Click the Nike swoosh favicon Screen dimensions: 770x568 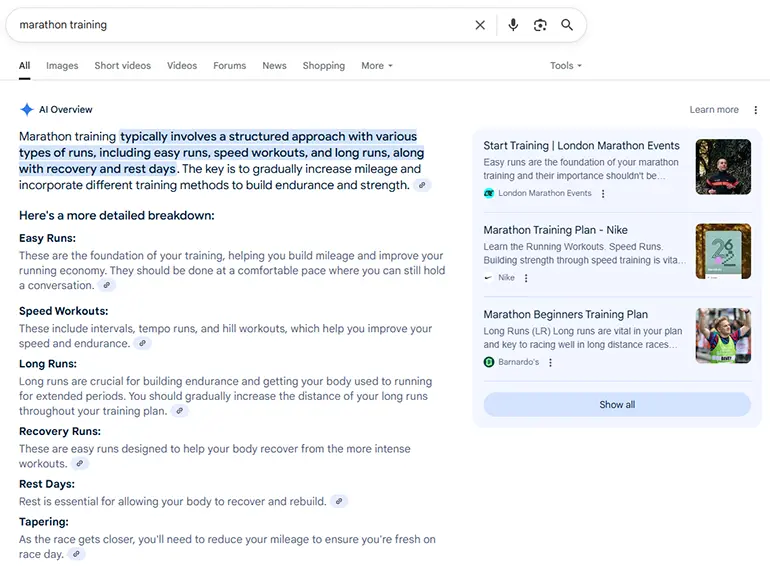click(x=489, y=277)
